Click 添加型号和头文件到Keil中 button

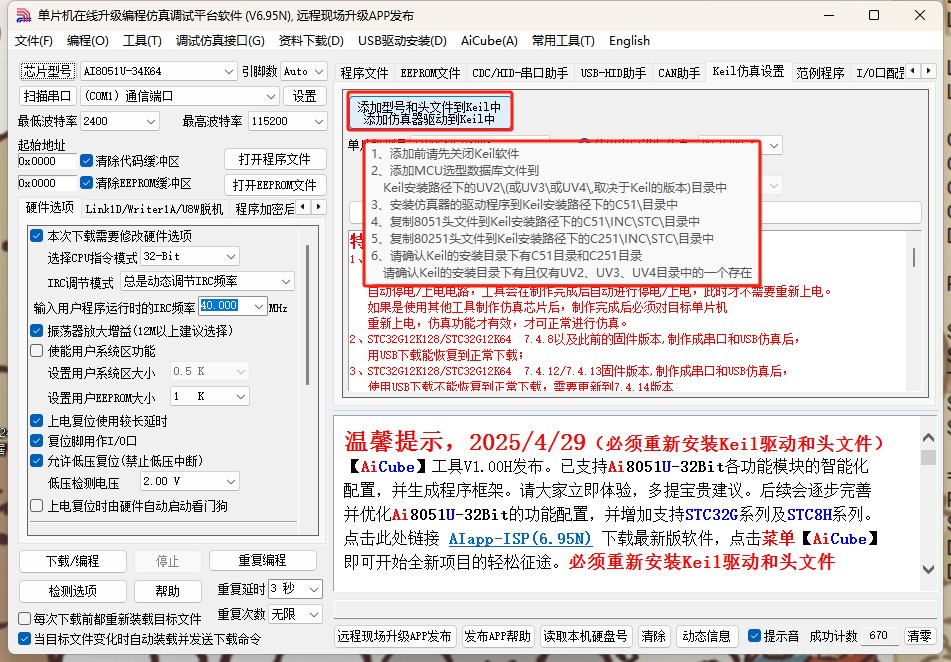point(429,112)
